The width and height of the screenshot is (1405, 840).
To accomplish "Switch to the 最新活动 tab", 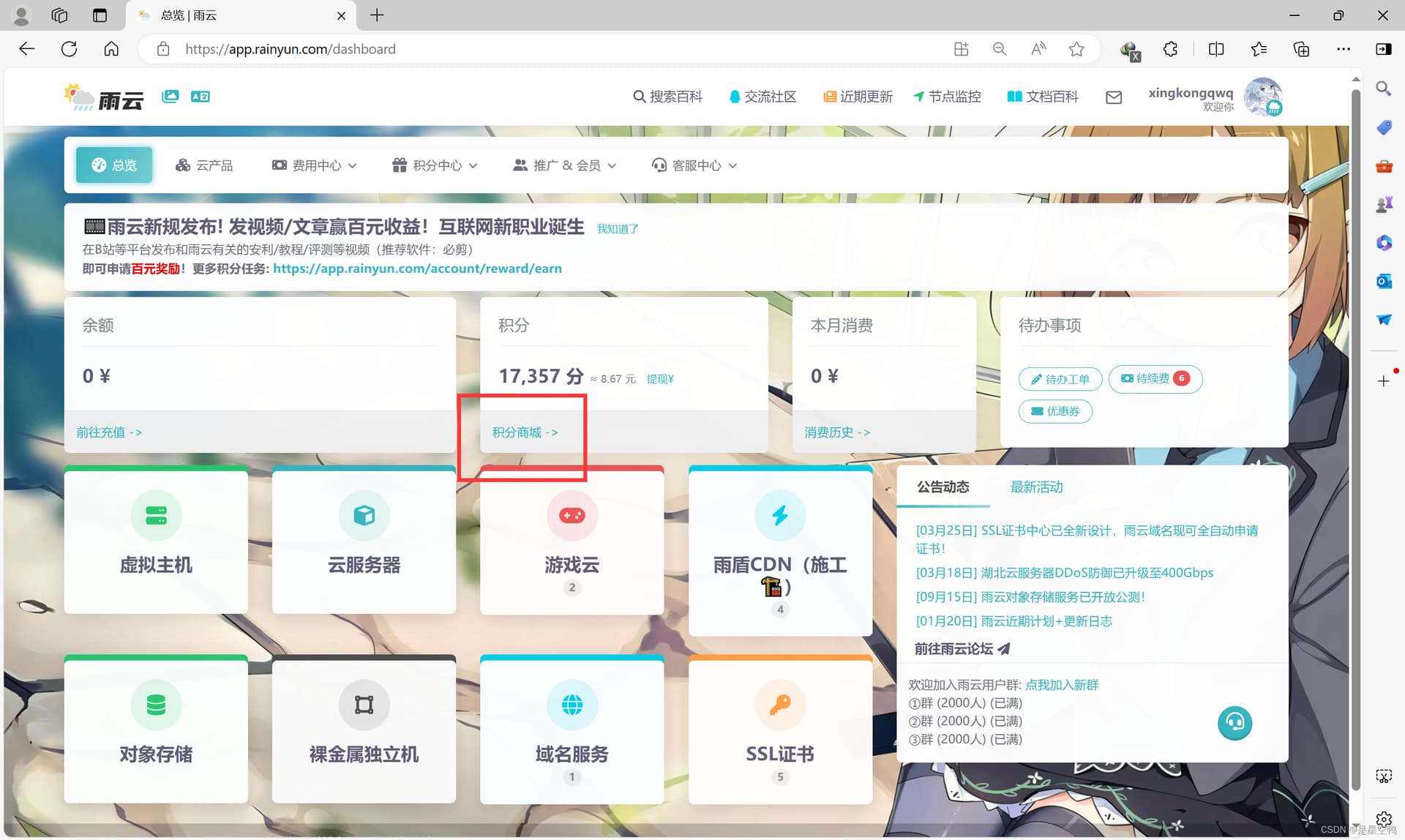I will coord(1036,487).
